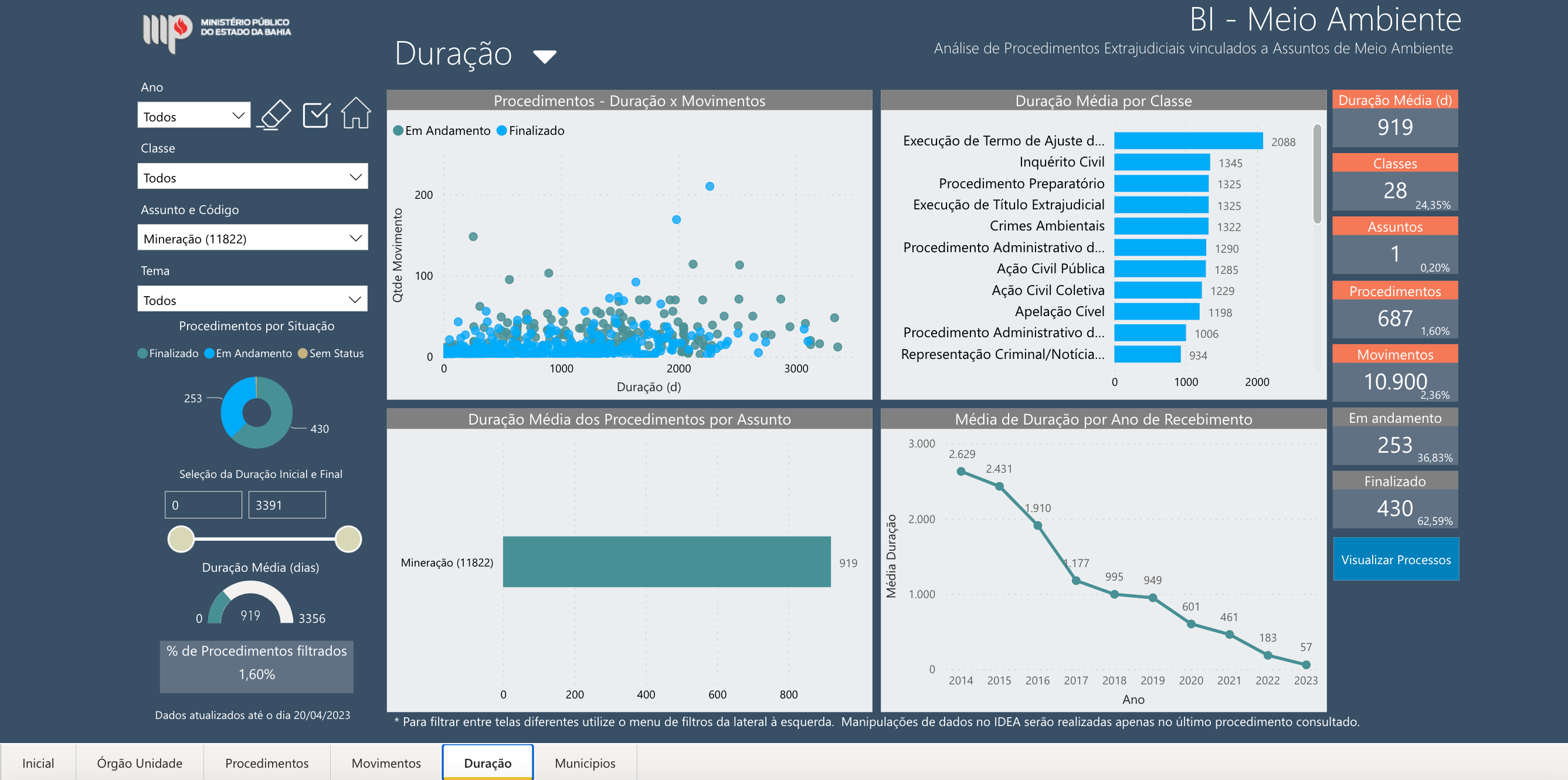The image size is (1568, 780).
Task: Click the 2014 data point 2.629
Action: pos(961,472)
